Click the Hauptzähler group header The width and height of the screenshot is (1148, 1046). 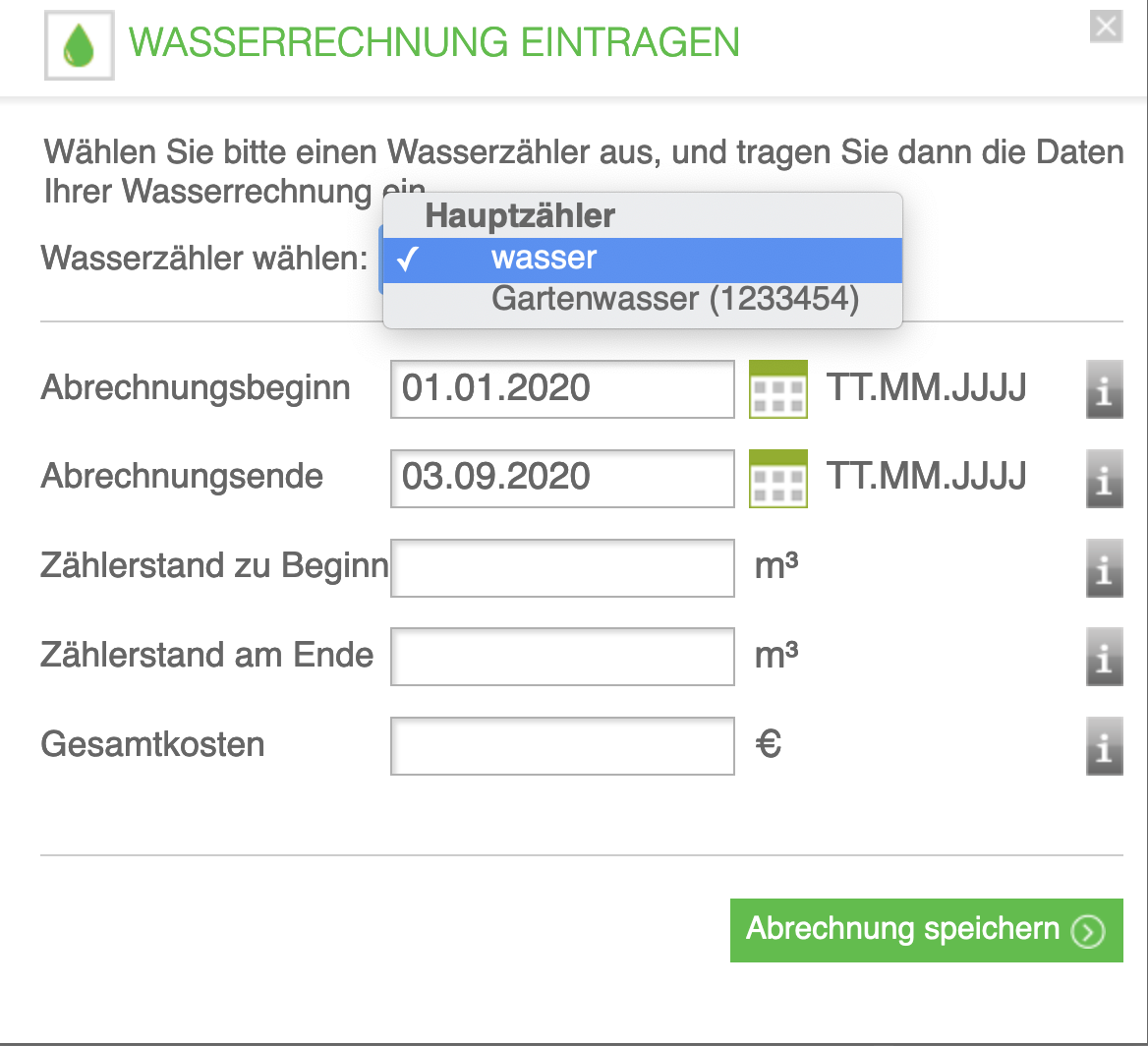tap(520, 215)
